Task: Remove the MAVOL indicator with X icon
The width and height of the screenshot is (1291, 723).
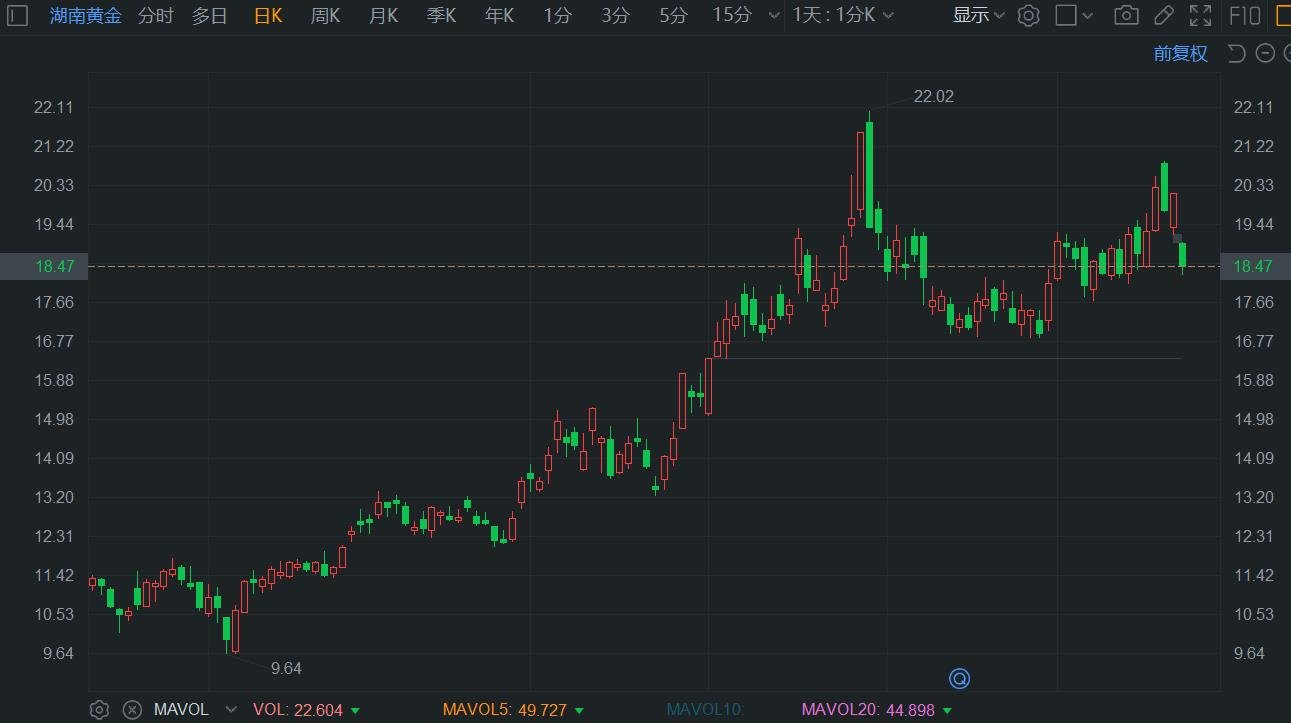Action: [x=132, y=710]
